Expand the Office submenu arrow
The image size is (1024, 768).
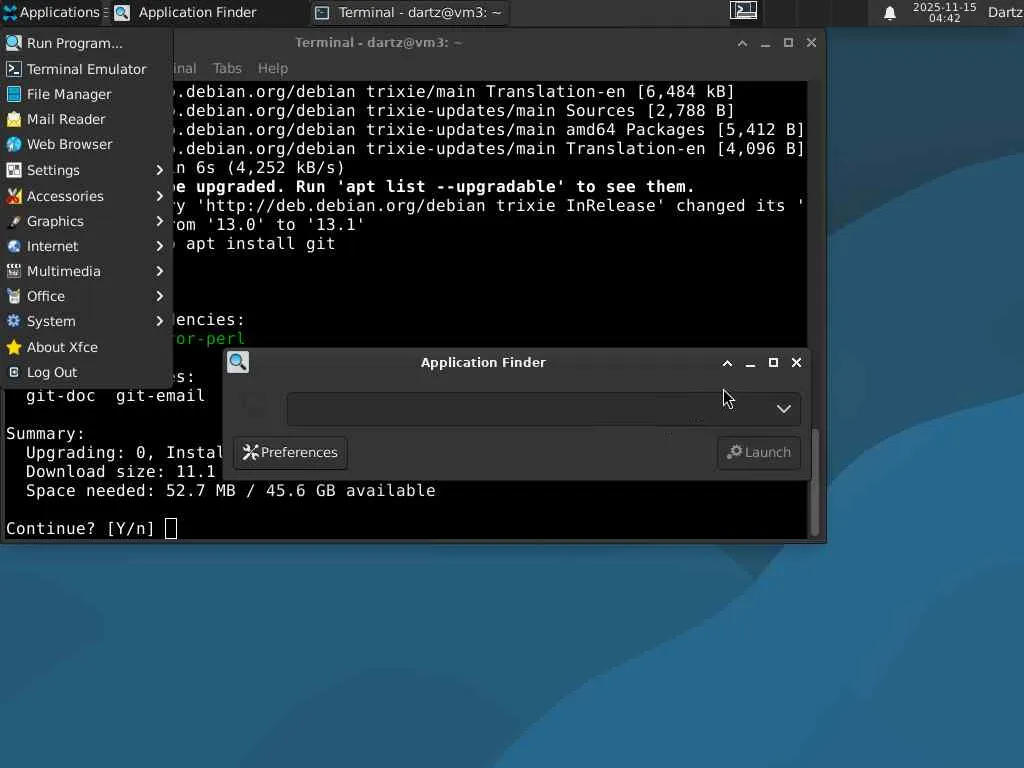click(159, 296)
